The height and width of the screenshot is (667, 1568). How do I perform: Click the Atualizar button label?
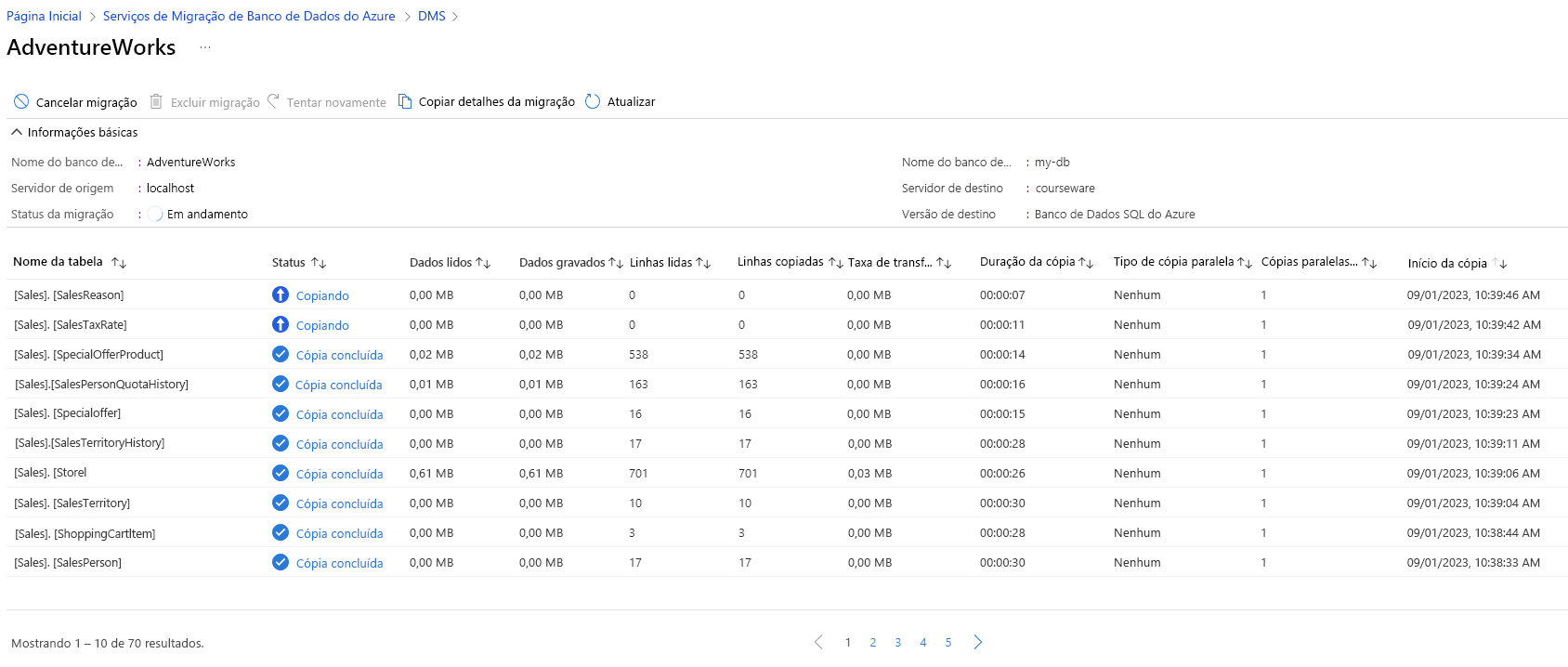[632, 101]
